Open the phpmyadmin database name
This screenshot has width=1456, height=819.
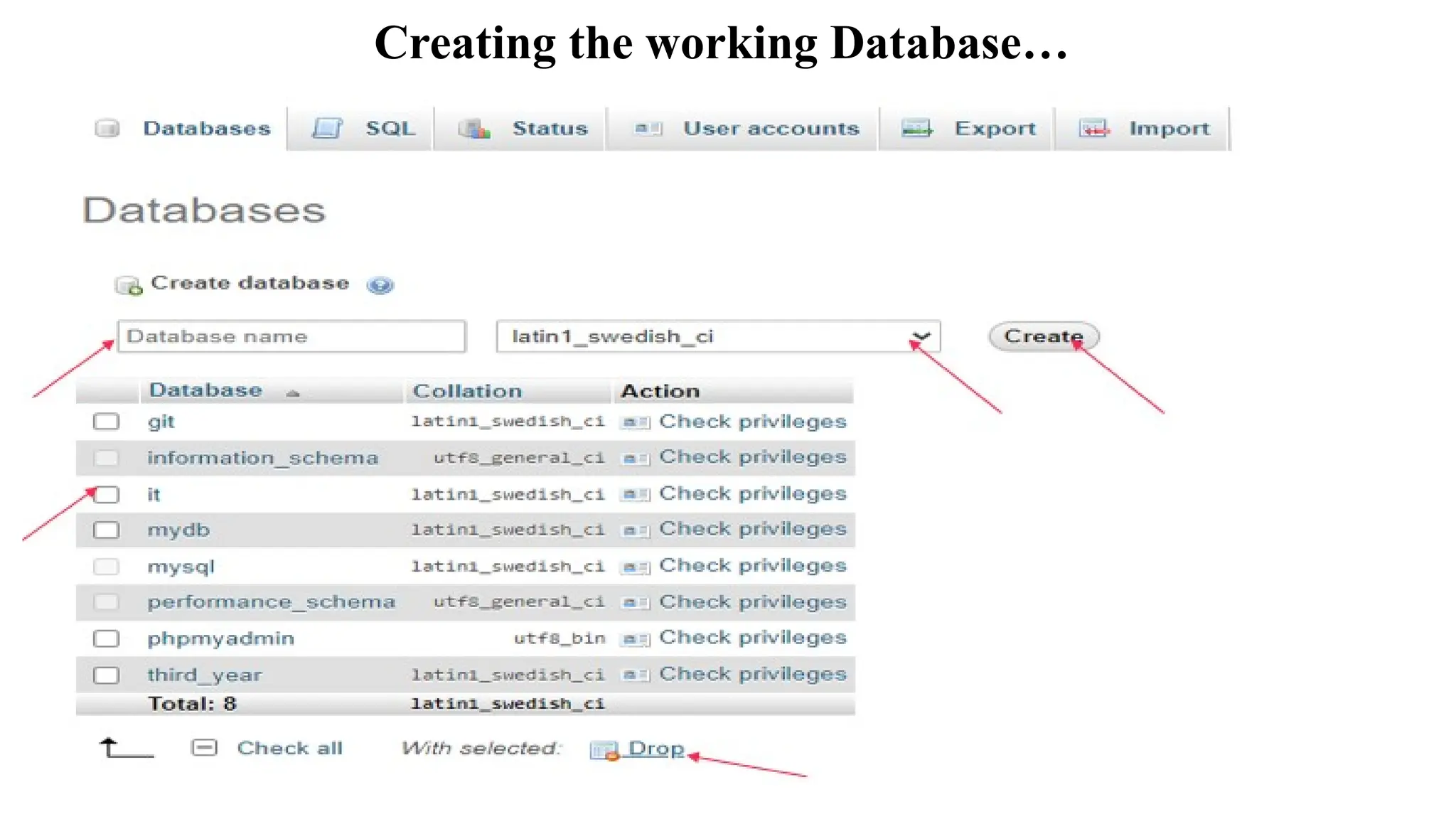coord(220,639)
